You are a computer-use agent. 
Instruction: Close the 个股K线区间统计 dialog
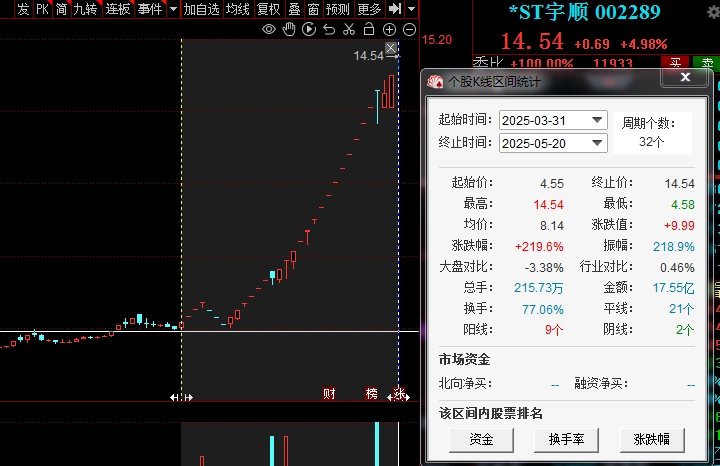pos(685,77)
